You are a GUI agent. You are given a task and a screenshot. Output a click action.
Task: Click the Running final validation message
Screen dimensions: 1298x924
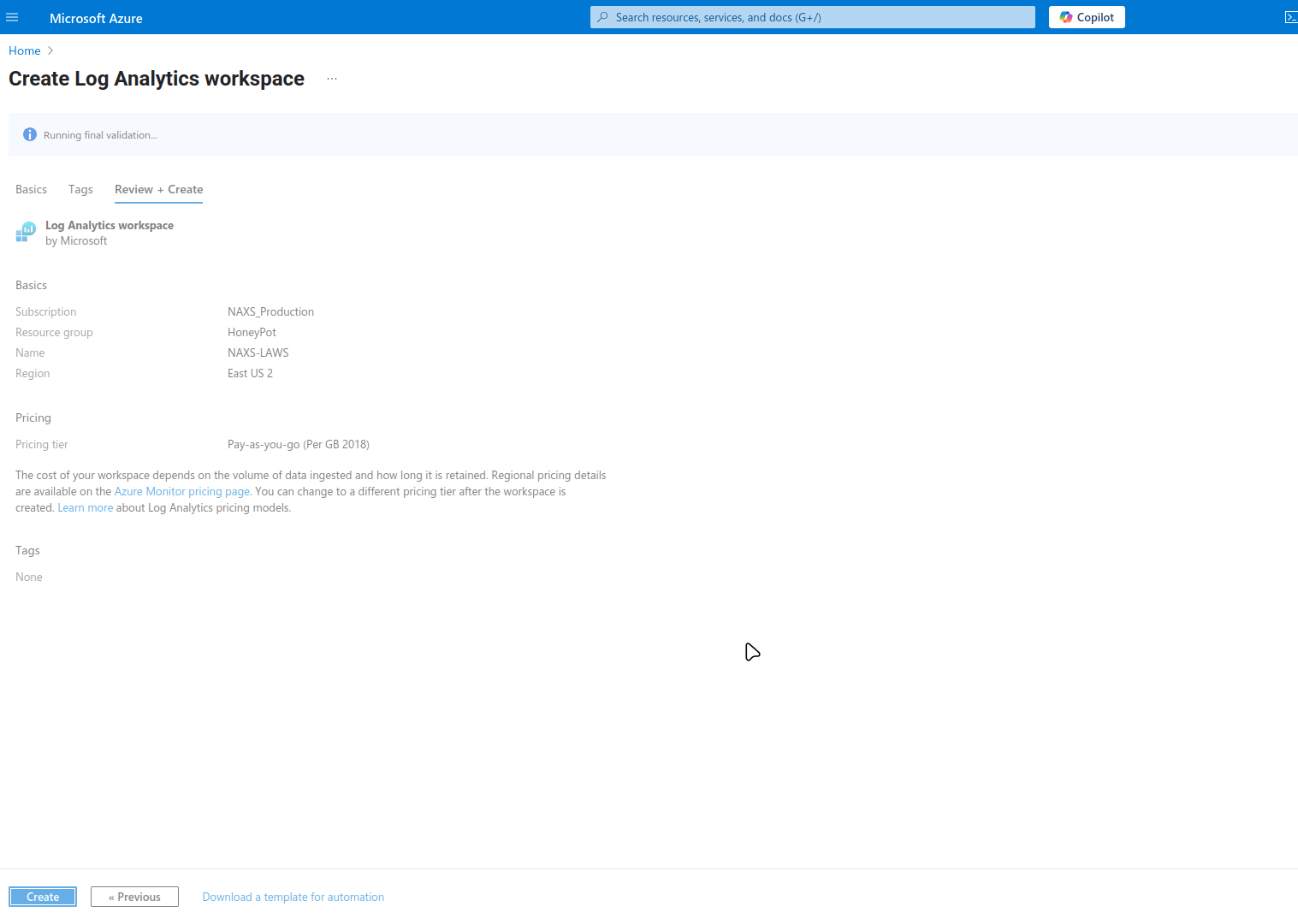point(100,135)
